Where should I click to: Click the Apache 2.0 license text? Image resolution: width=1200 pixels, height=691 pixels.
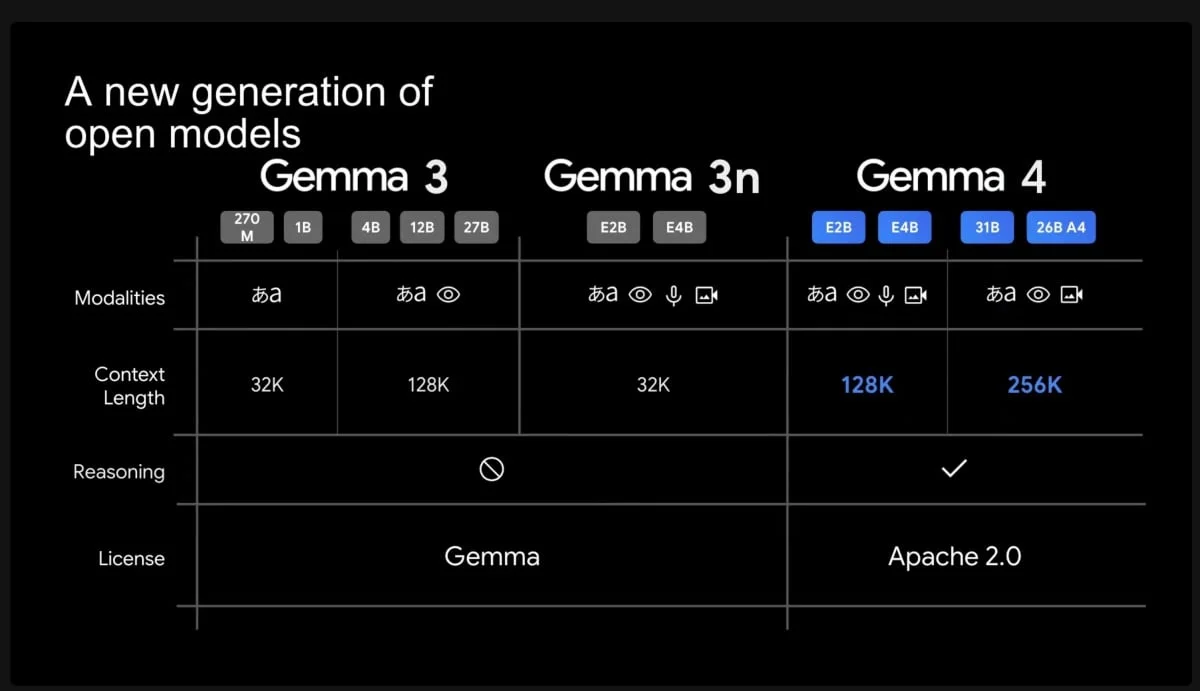click(x=954, y=557)
